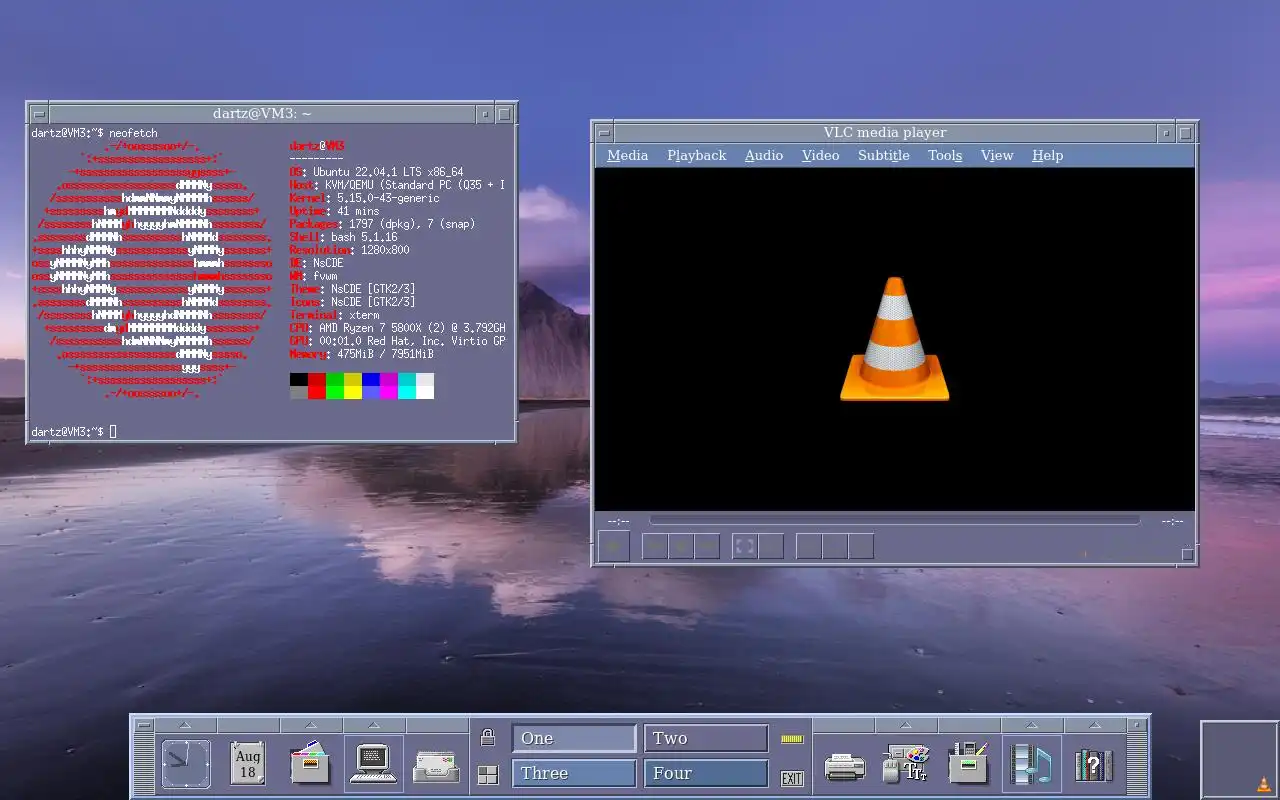Click the "Memory: 475MiB / 7951MiB" line
The width and height of the screenshot is (1280, 800).
coord(361,354)
